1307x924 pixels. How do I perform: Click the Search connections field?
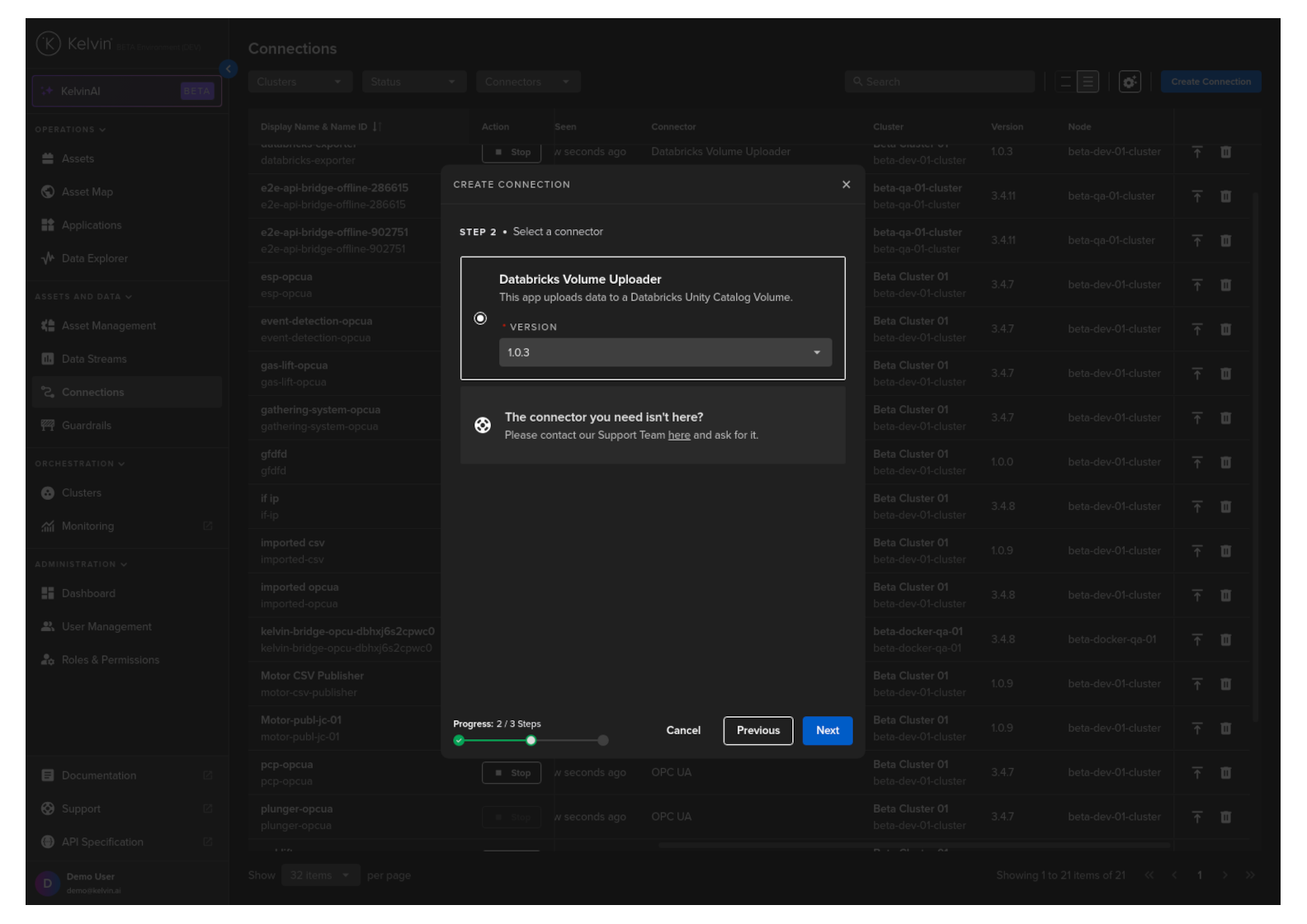[x=939, y=82]
